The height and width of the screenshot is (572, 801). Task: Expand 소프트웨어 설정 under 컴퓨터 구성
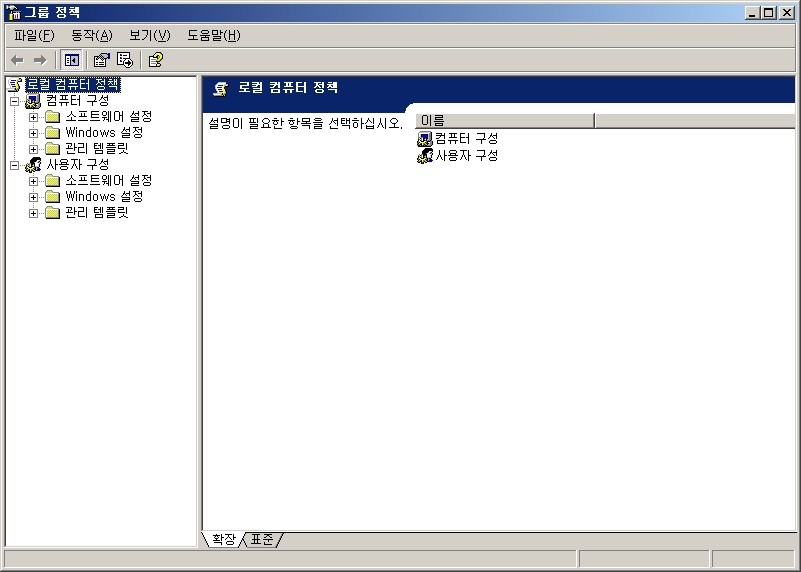coord(33,117)
